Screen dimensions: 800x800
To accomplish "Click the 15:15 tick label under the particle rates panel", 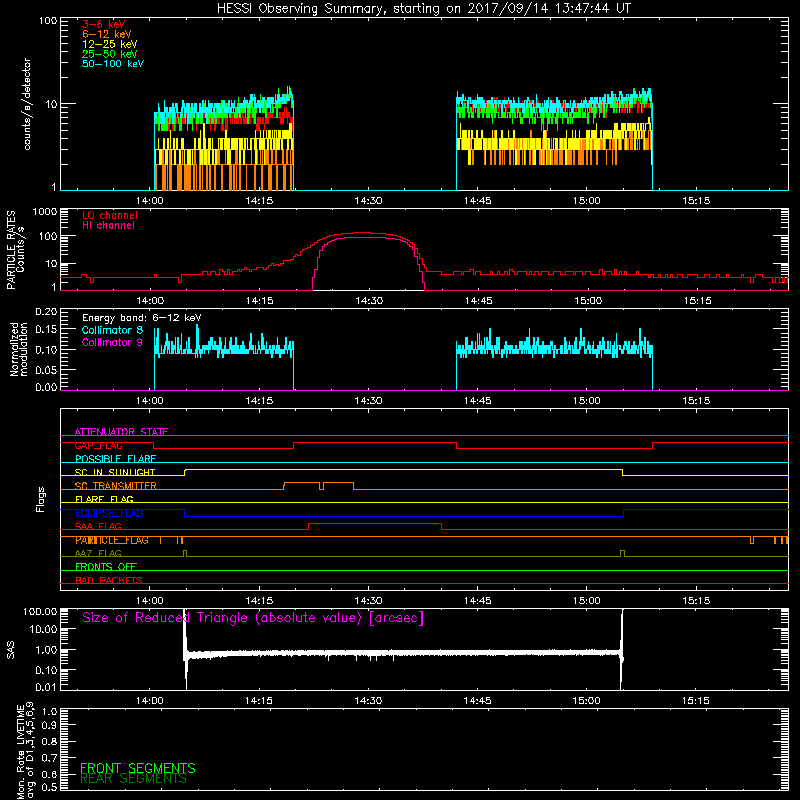I will tap(697, 301).
